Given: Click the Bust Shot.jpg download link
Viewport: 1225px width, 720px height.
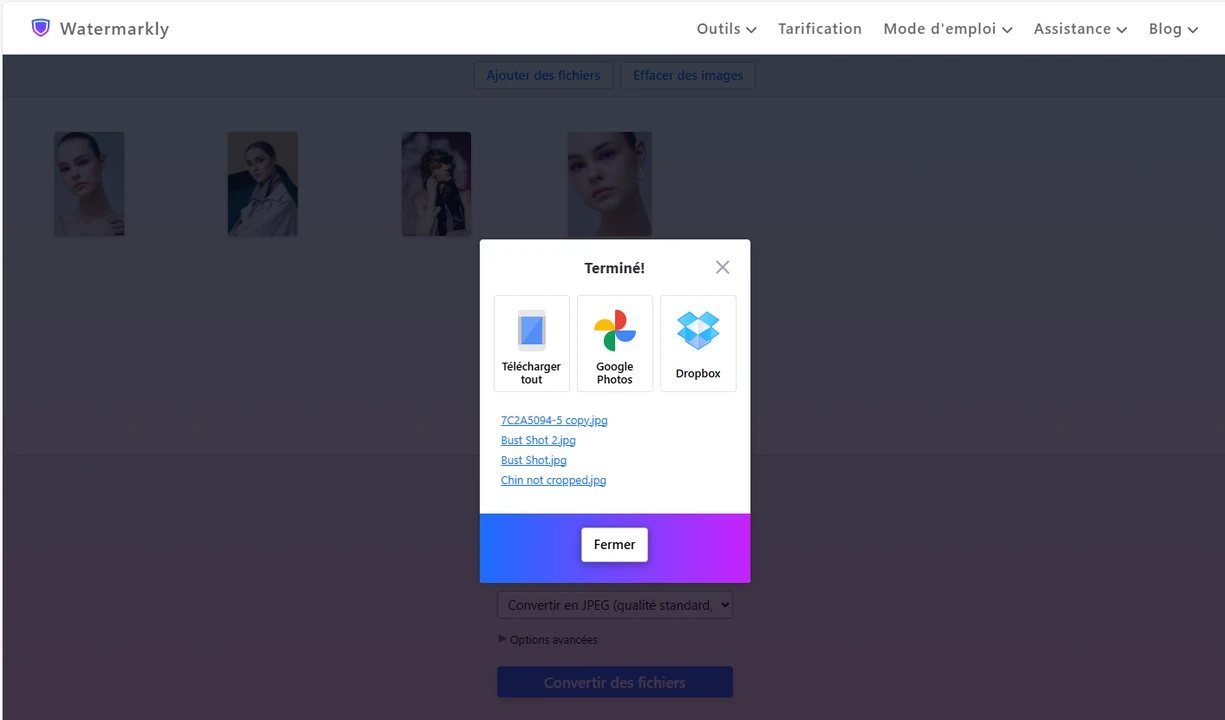Looking at the screenshot, I should [x=533, y=460].
